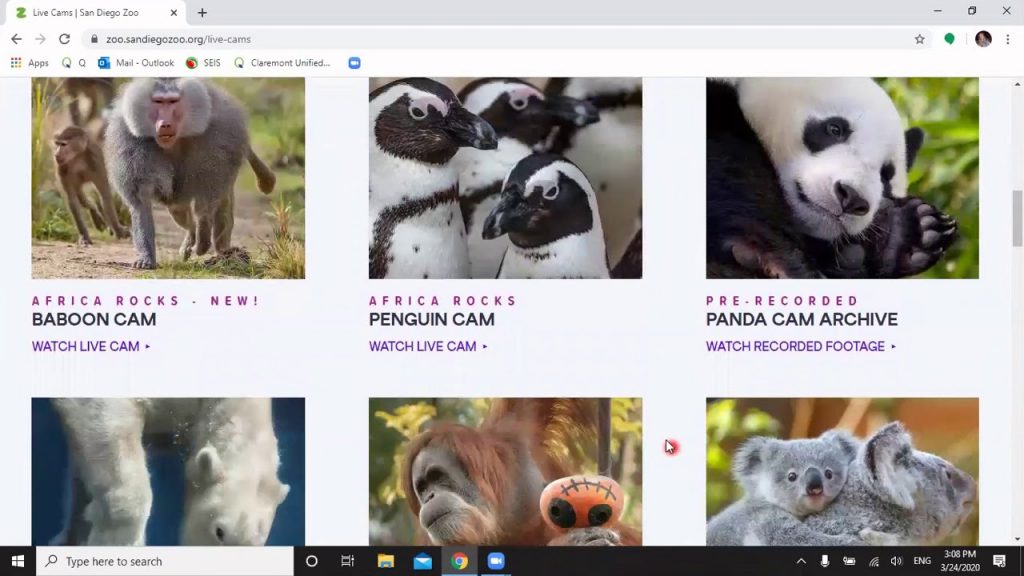Launch Zoom from the Windows taskbar
The image size is (1024, 576).
496,561
